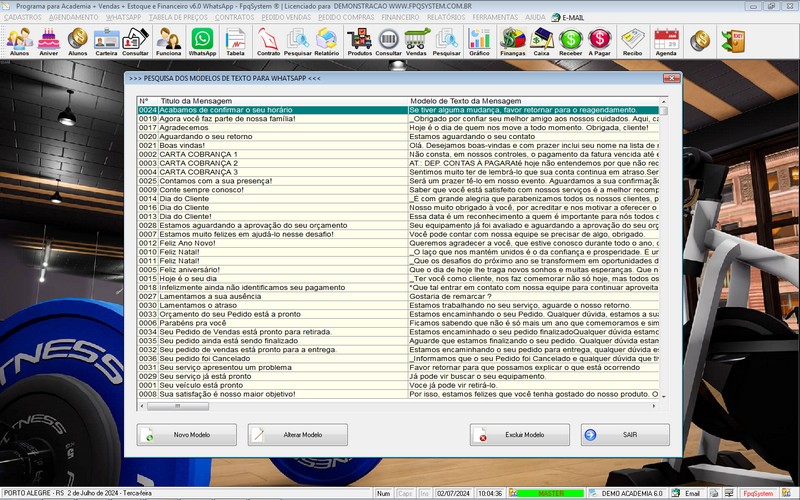This screenshot has width=800, height=500.
Task: Open the AGENDAMENTO menu
Action: click(x=73, y=17)
